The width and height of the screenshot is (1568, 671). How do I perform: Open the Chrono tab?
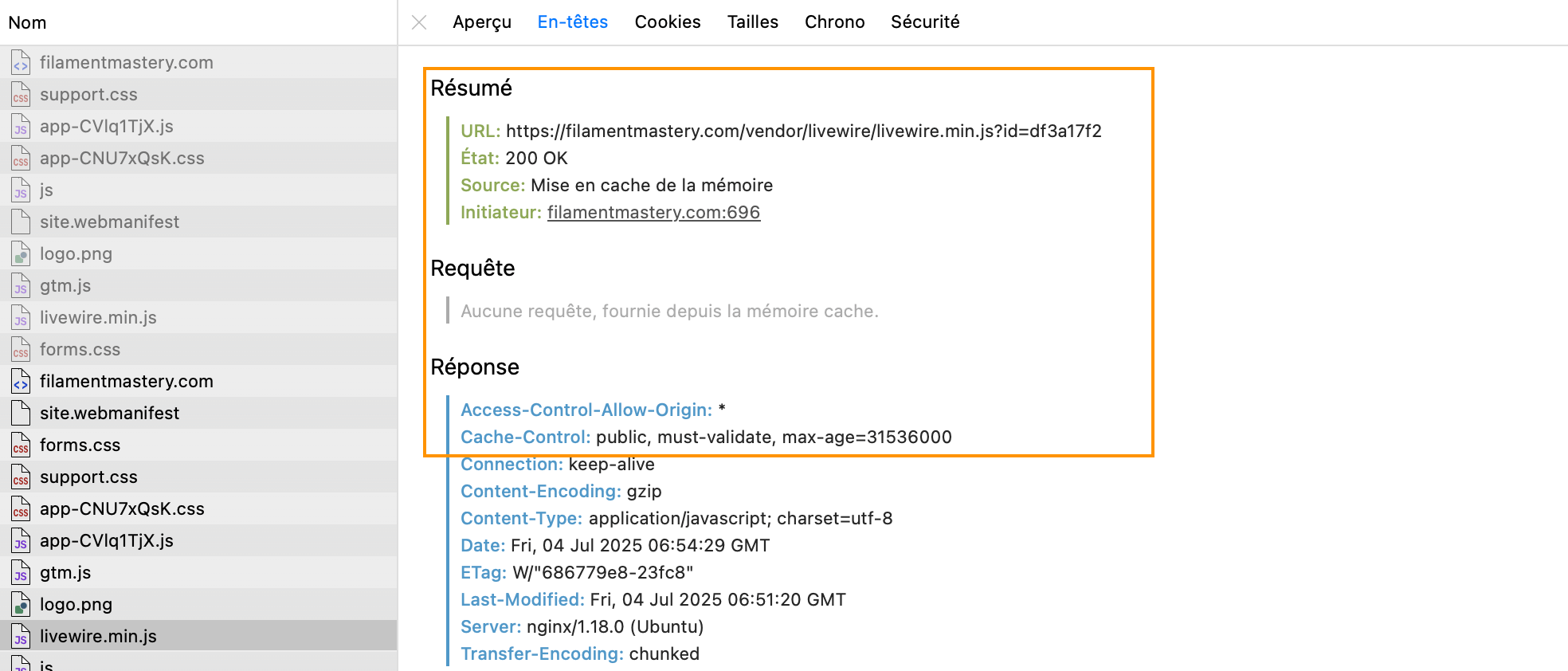[834, 22]
